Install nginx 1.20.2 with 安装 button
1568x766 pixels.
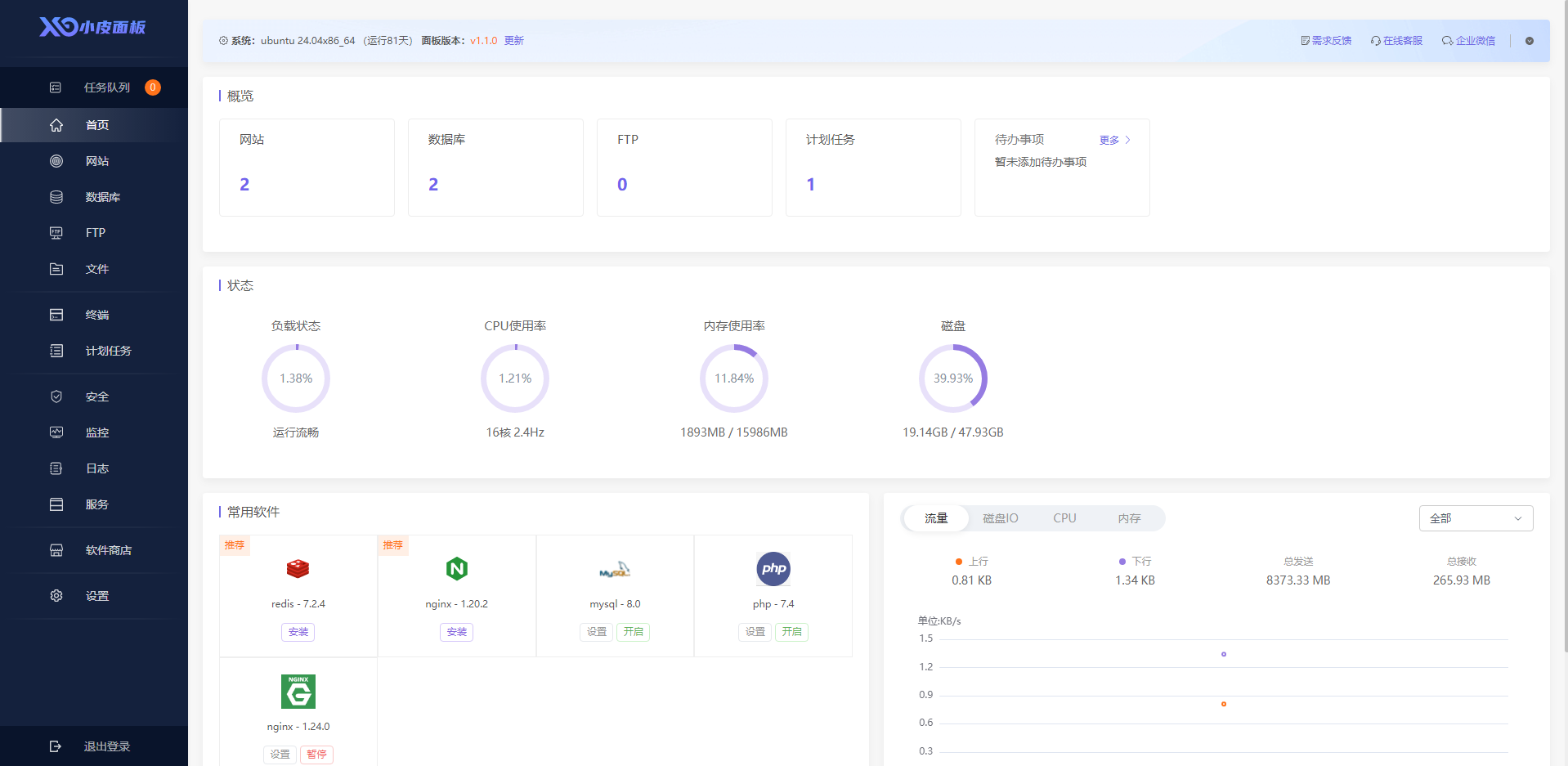click(x=457, y=632)
